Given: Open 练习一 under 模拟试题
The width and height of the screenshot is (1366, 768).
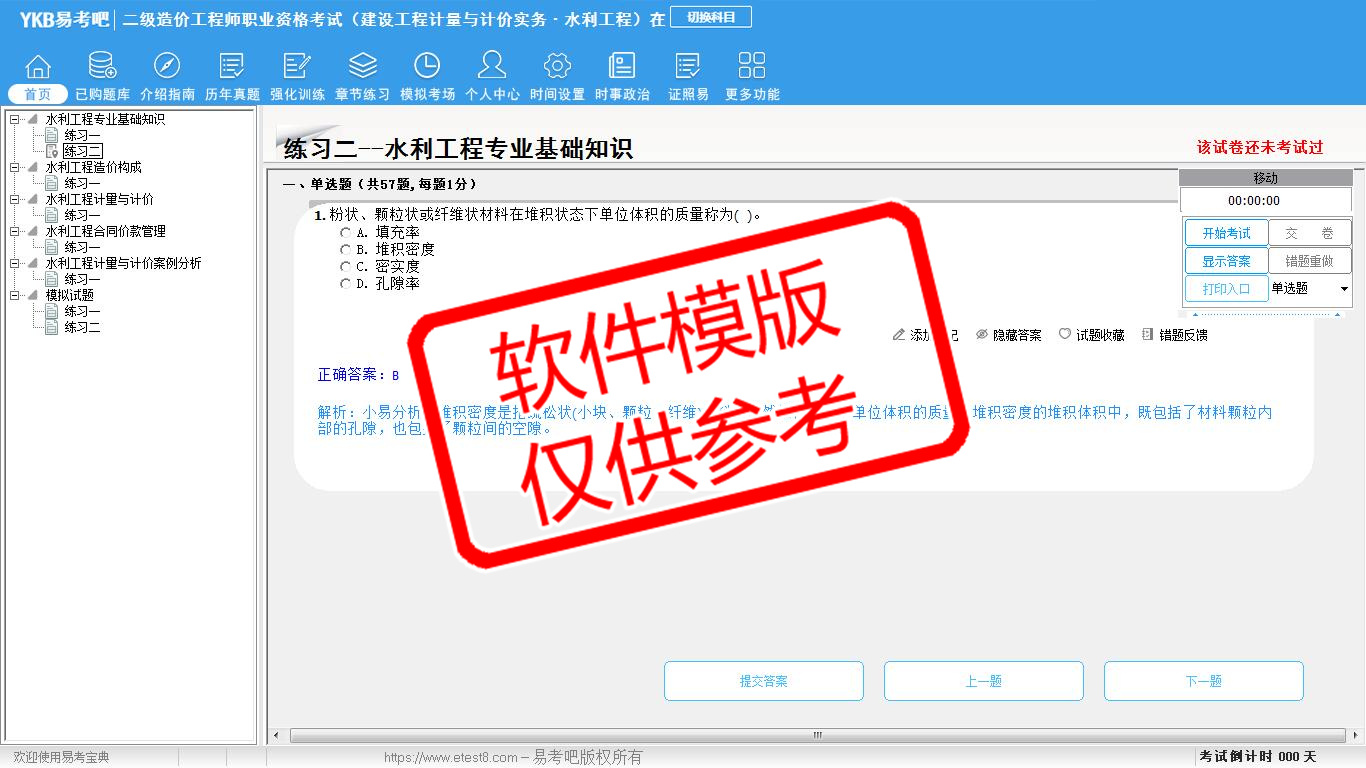Looking at the screenshot, I should click(82, 312).
